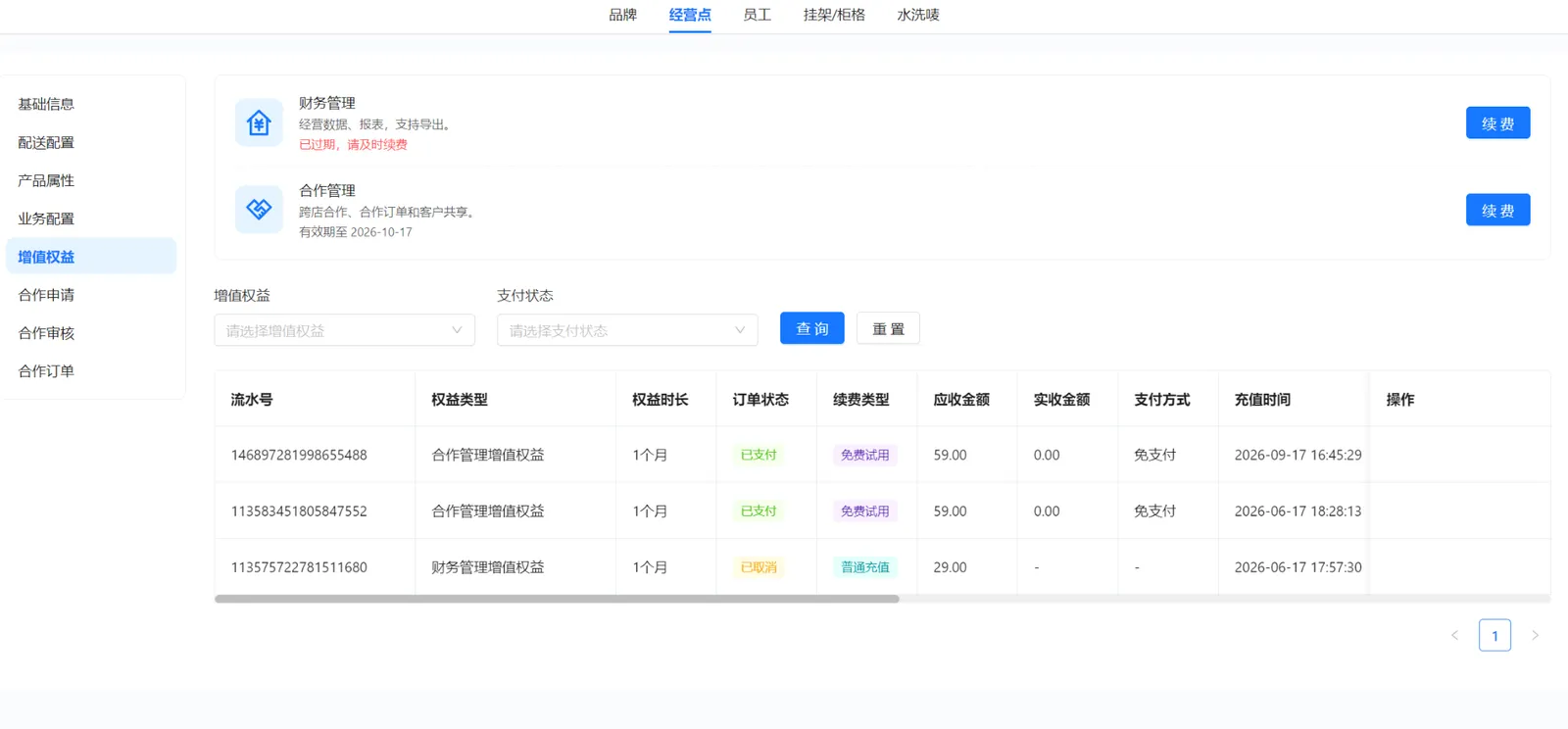This screenshot has width=1568, height=729.
Task: Switch to the 品牌 tab
Action: [x=623, y=15]
